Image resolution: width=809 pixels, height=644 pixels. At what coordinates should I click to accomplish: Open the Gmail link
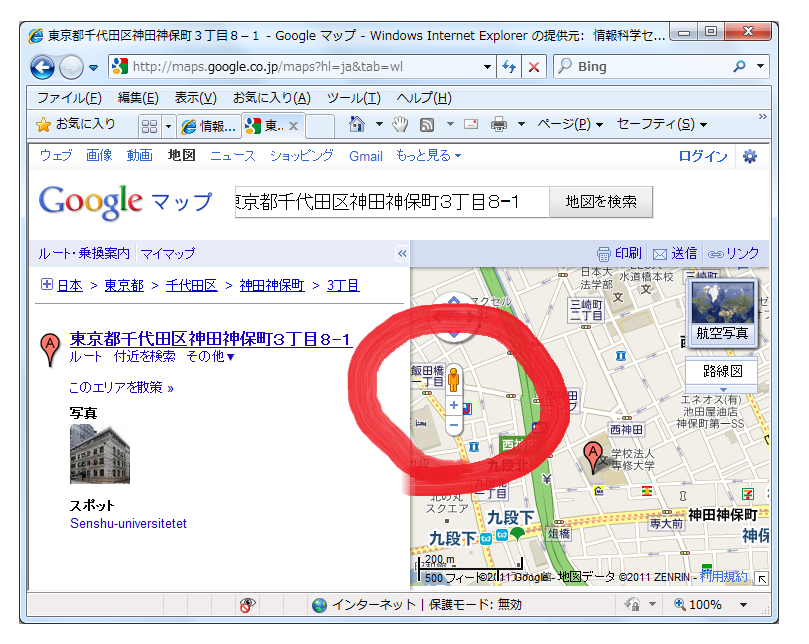tap(366, 156)
